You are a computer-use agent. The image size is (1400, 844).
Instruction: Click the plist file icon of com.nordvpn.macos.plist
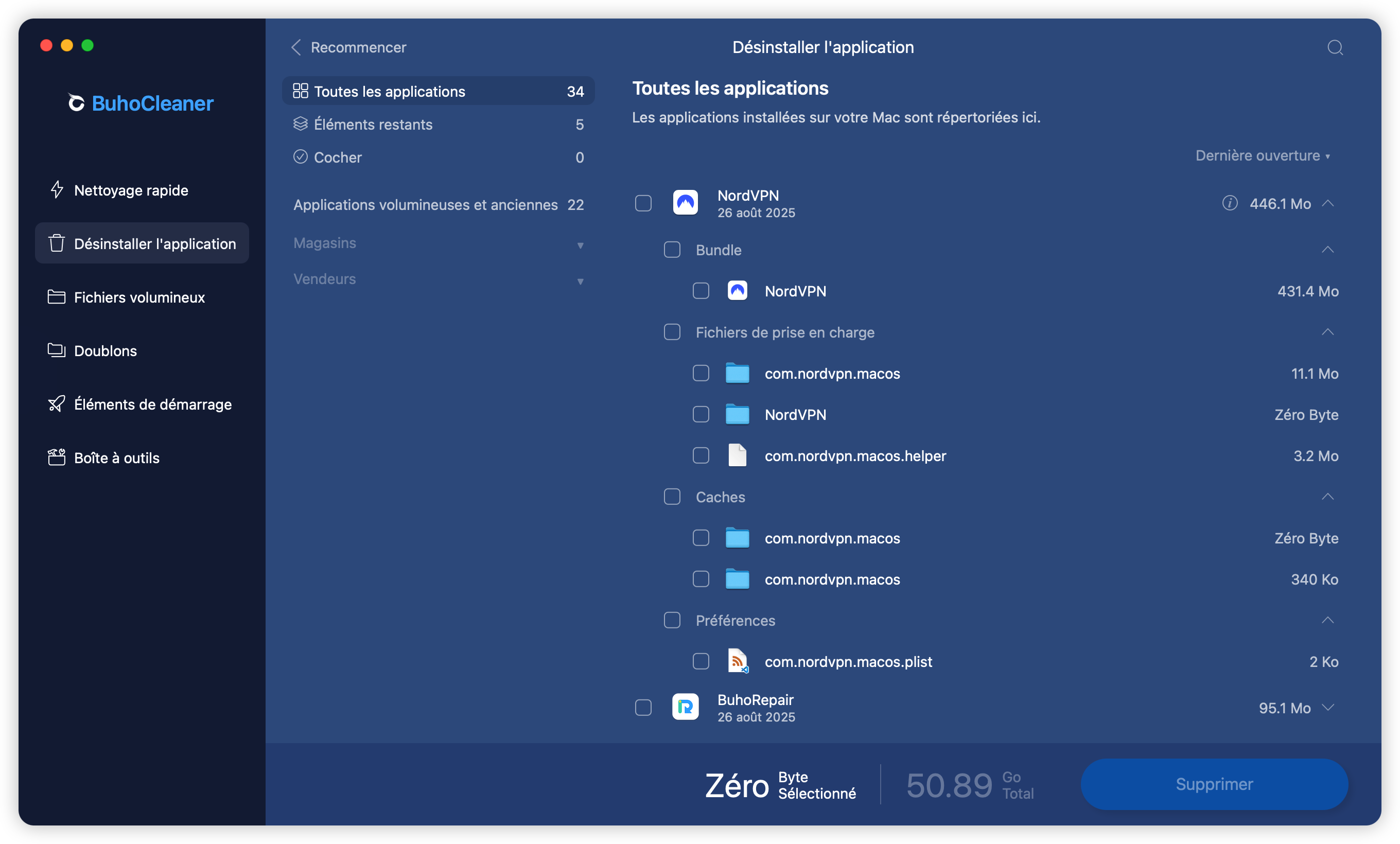pos(738,661)
